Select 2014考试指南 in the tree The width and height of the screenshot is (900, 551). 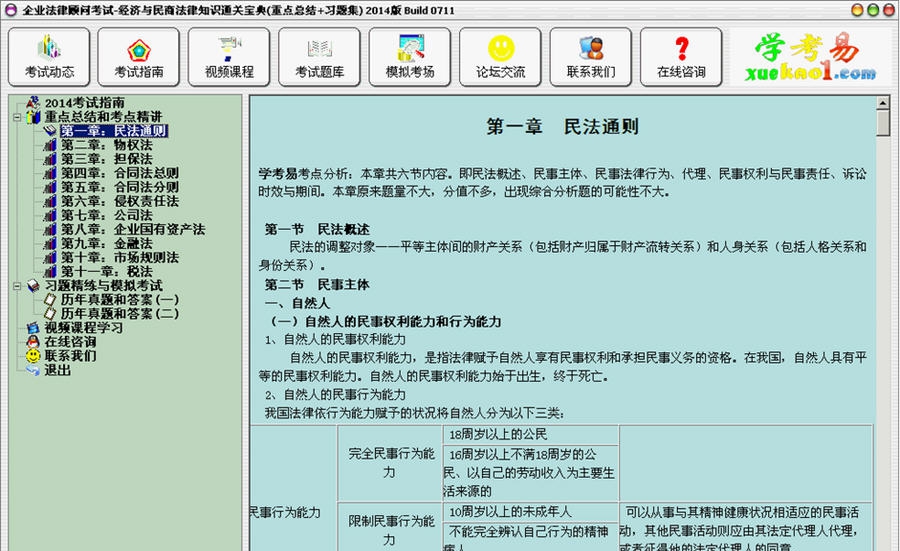(x=84, y=103)
